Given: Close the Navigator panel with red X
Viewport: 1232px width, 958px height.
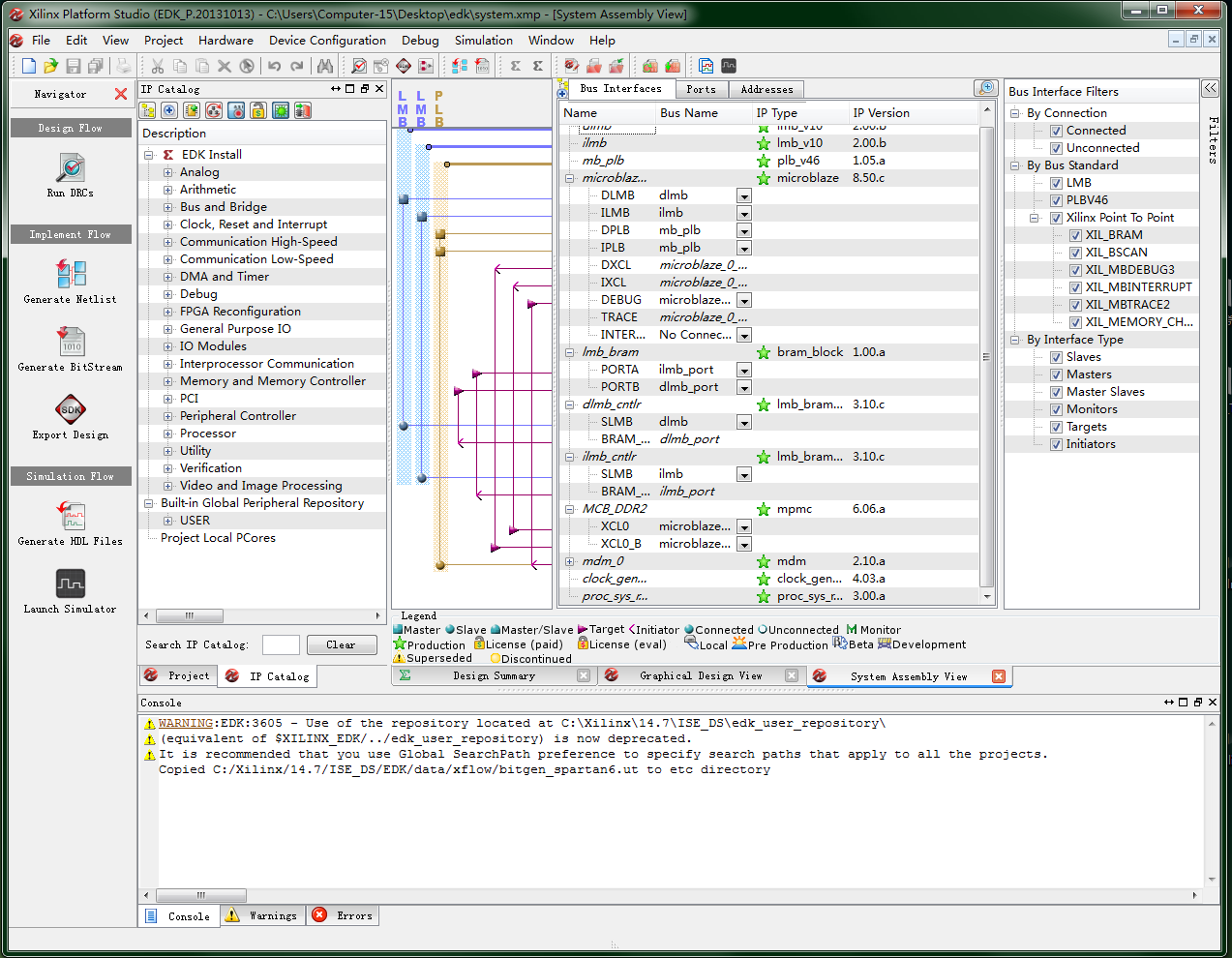Looking at the screenshot, I should [121, 94].
